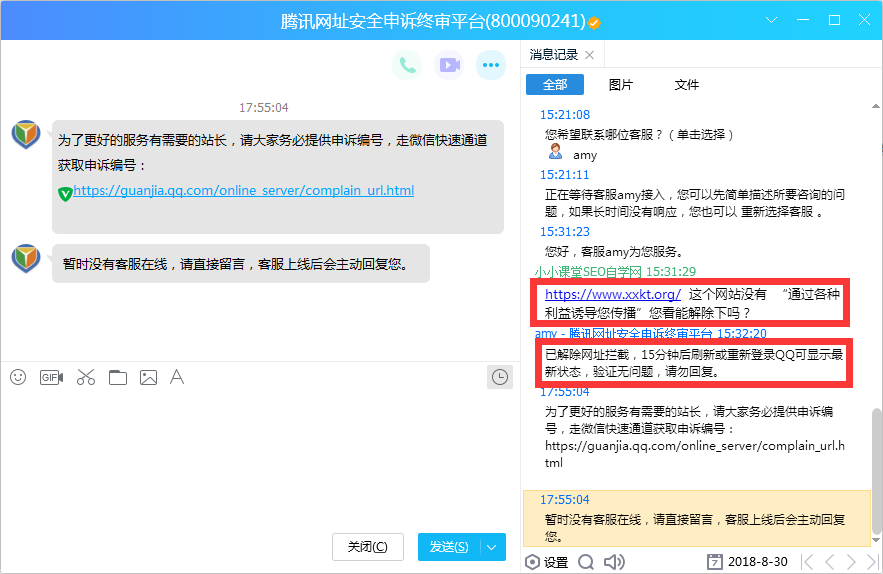Click the message record scrollbar thumb
Image resolution: width=883 pixels, height=574 pixels.
[x=876, y=471]
